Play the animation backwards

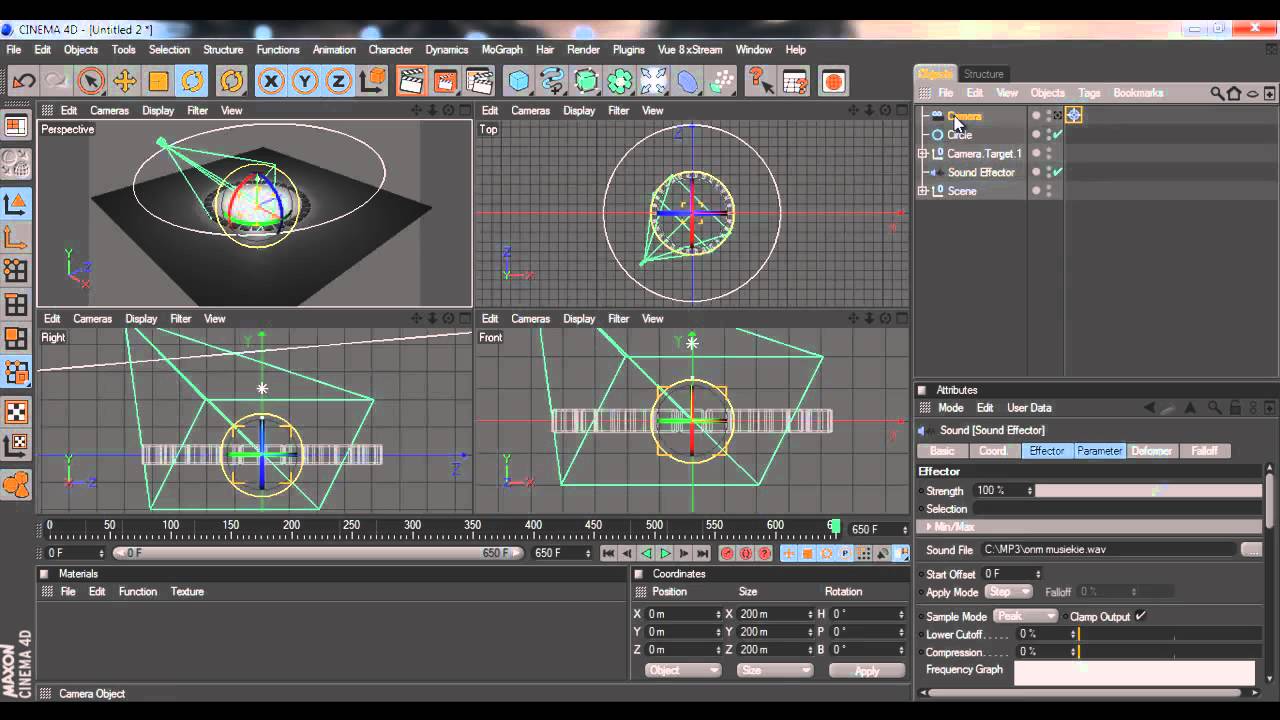pos(646,553)
